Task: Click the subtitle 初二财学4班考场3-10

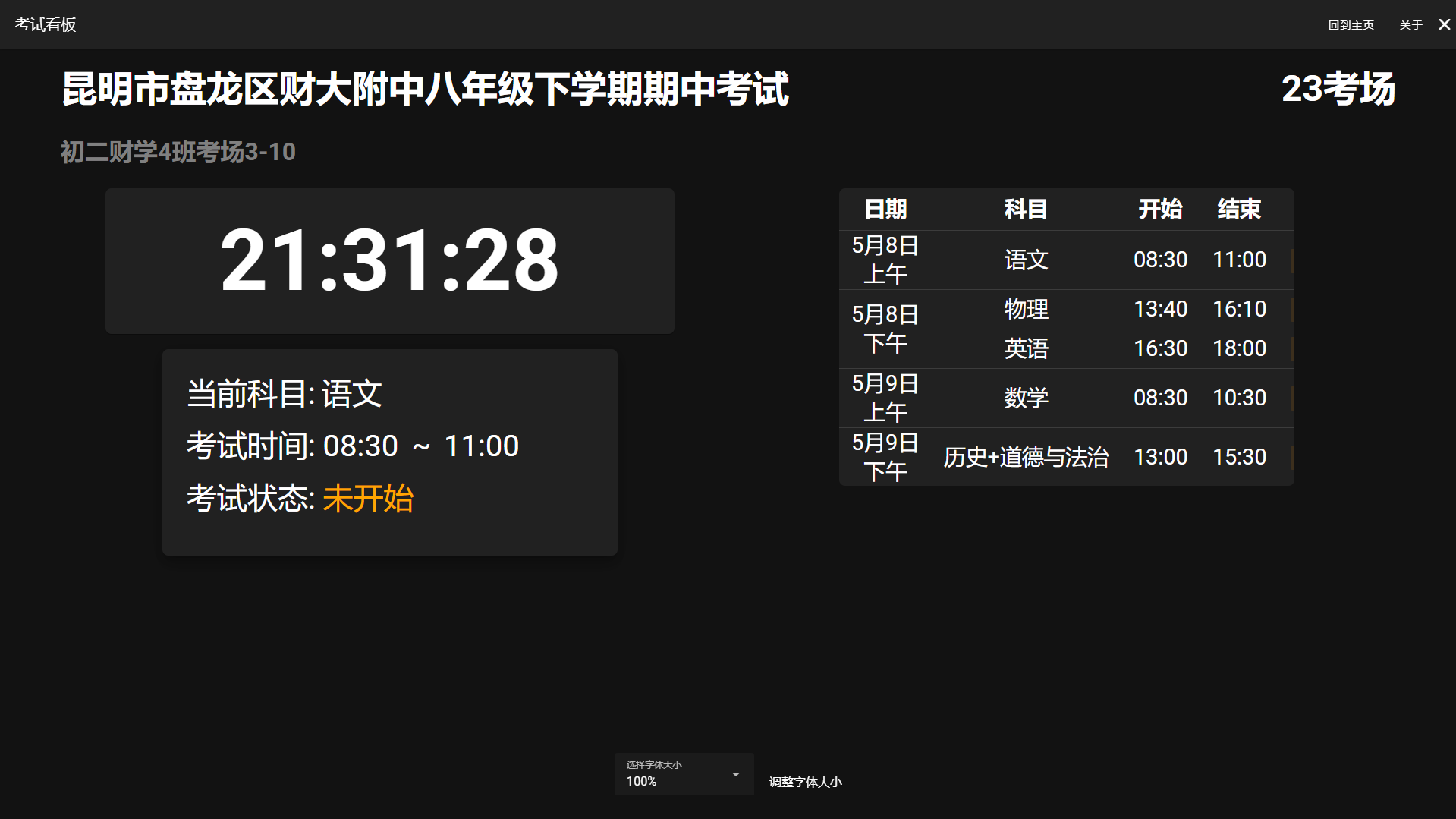Action: coord(178,152)
